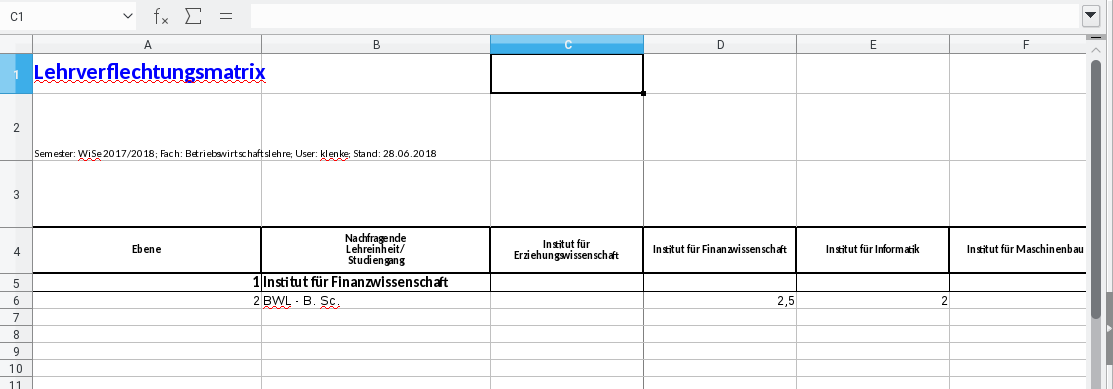
Task: Click the Sum sigma icon
Action: (x=193, y=16)
